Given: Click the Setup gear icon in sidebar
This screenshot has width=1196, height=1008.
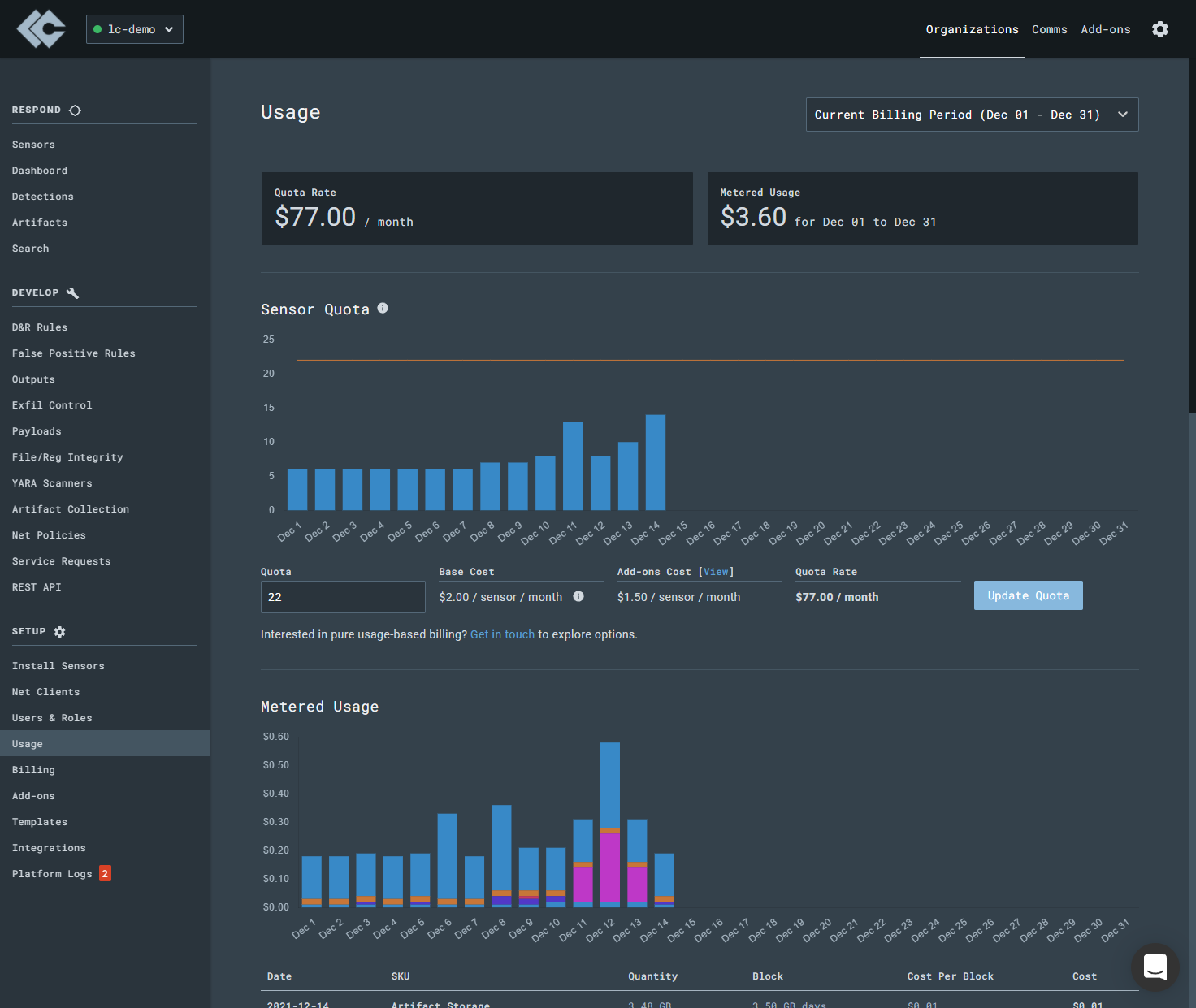Looking at the screenshot, I should click(59, 632).
